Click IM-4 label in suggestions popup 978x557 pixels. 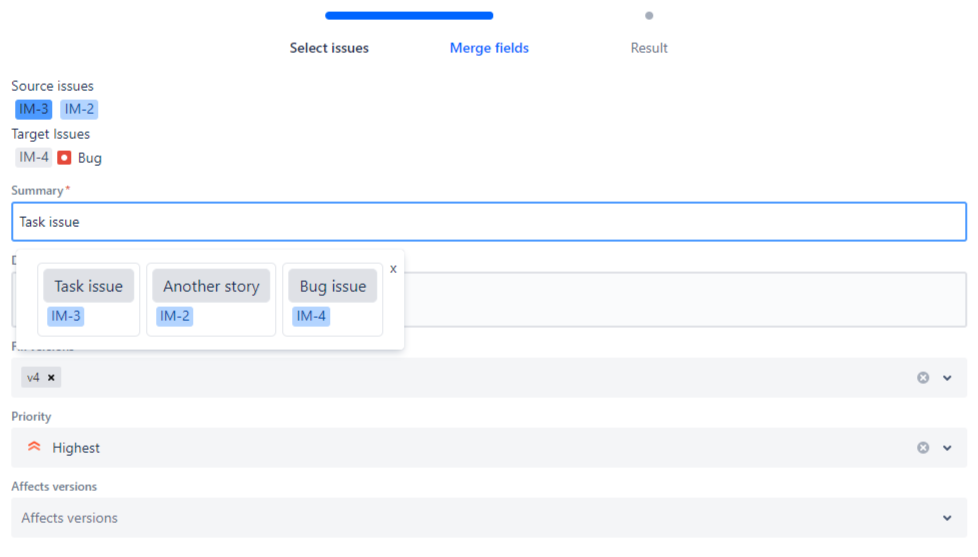311,316
